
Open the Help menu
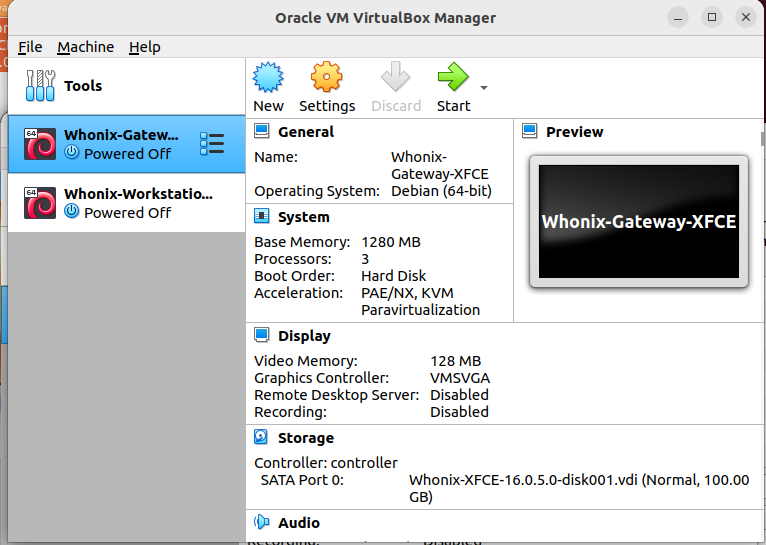(x=145, y=47)
